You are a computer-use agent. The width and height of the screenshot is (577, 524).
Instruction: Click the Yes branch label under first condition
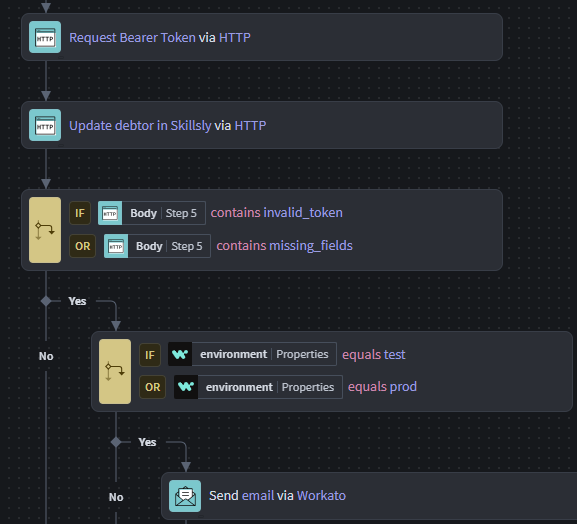pos(77,301)
